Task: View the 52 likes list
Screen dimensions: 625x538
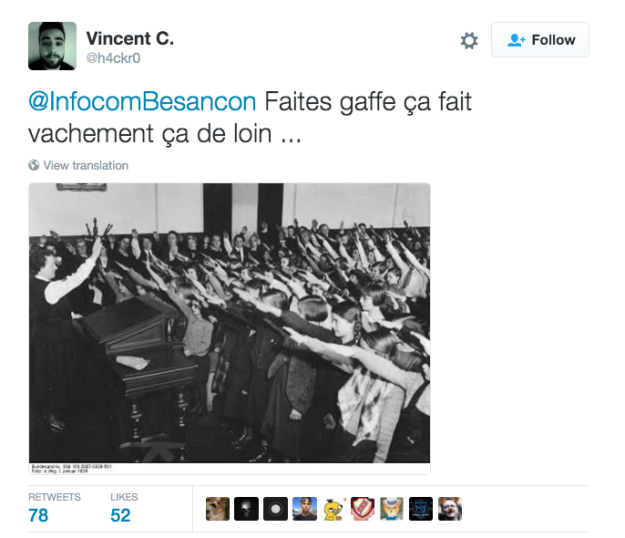Action: pyautogui.click(x=124, y=509)
